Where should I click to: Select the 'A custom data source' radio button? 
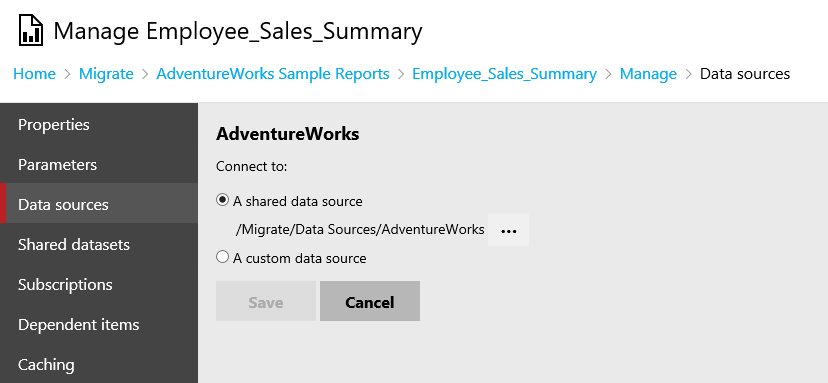coord(222,258)
